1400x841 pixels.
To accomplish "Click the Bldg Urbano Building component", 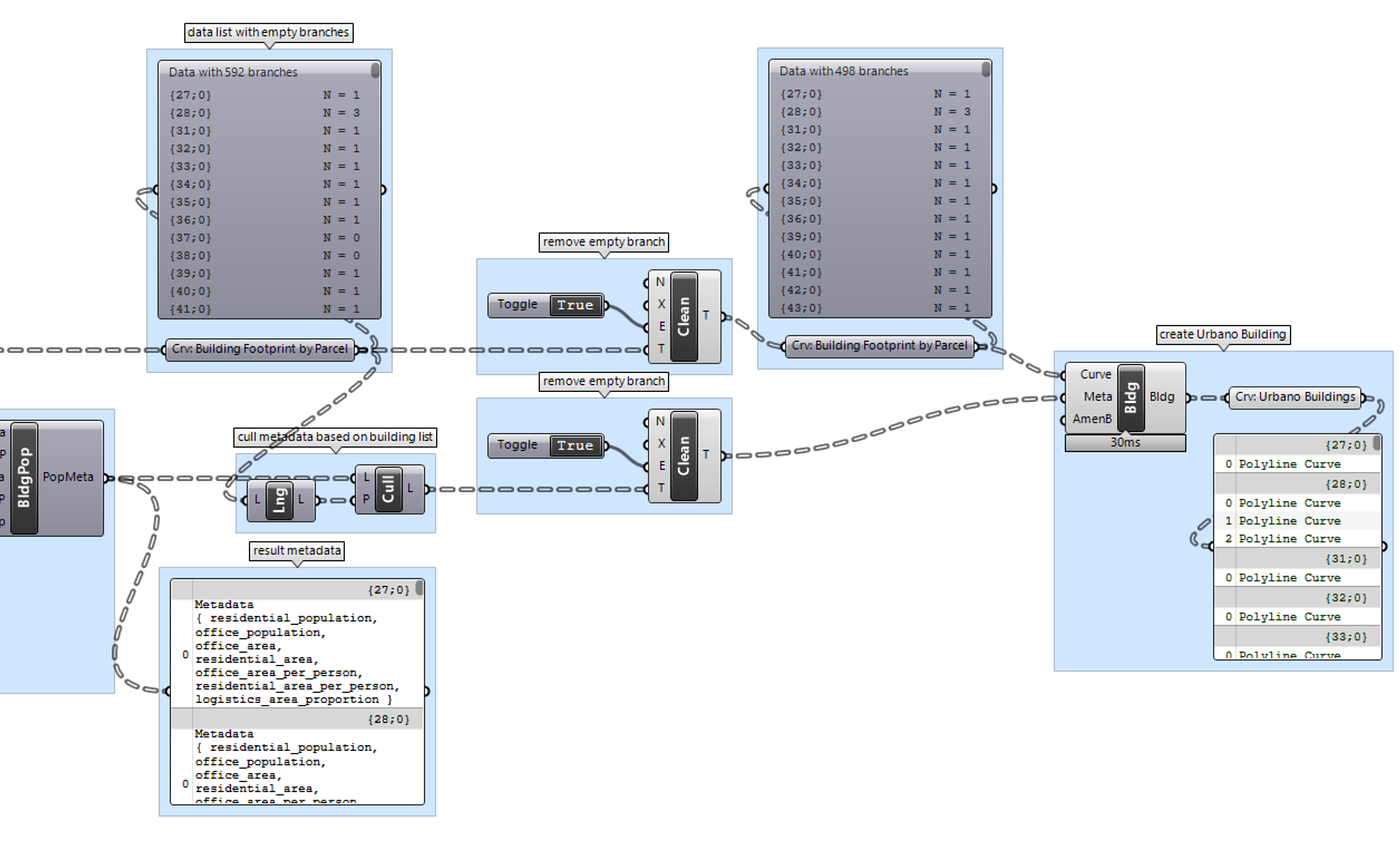I will tap(1131, 396).
